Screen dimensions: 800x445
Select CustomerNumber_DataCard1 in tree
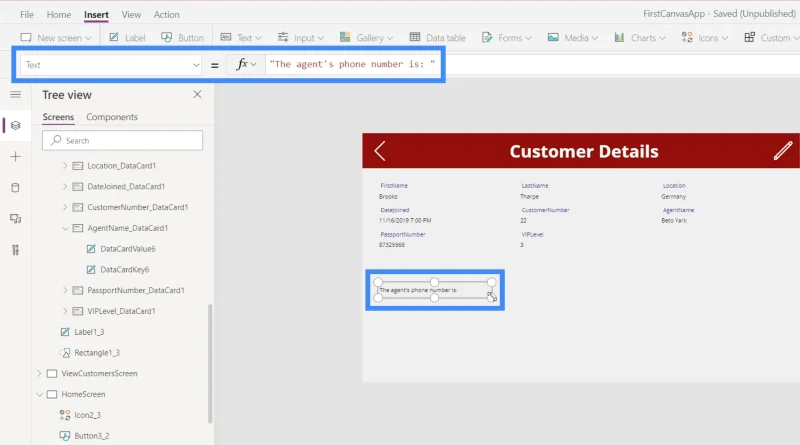point(138,207)
